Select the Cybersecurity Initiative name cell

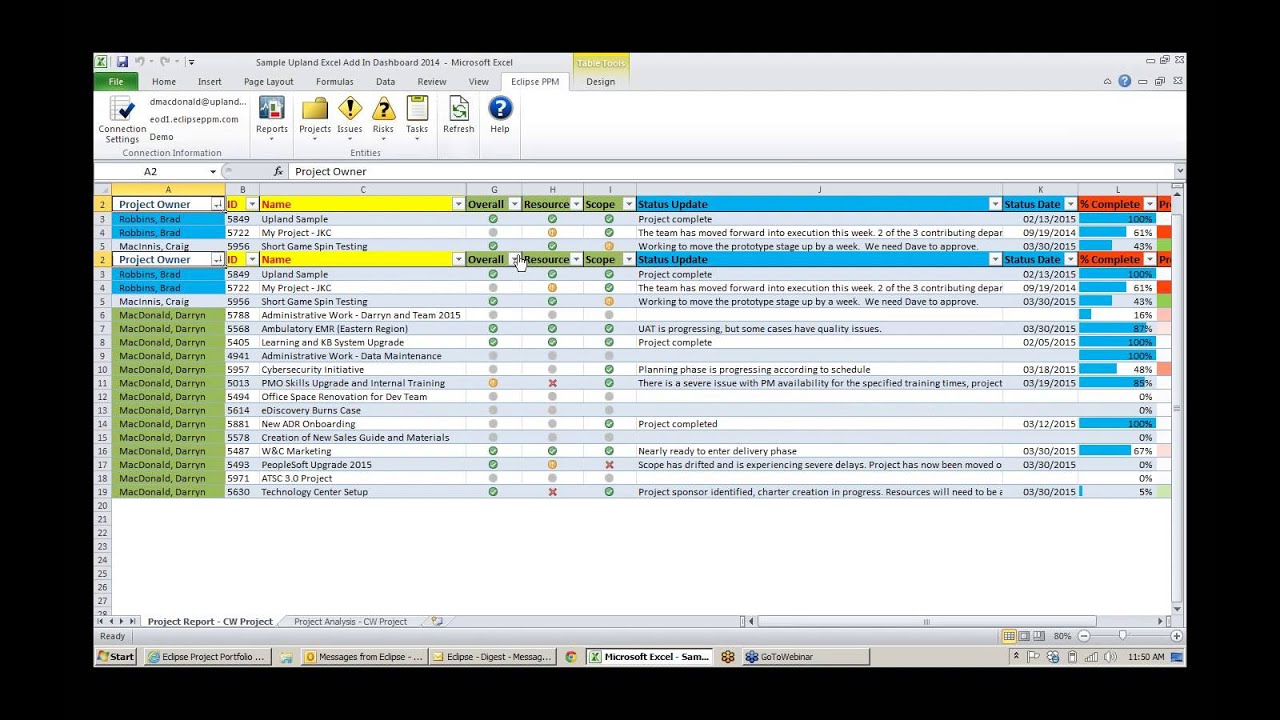click(362, 369)
